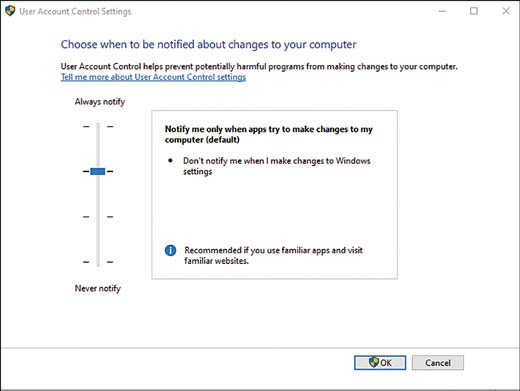Click the shield icon on the OK button
520x391 pixels.
(x=374, y=362)
